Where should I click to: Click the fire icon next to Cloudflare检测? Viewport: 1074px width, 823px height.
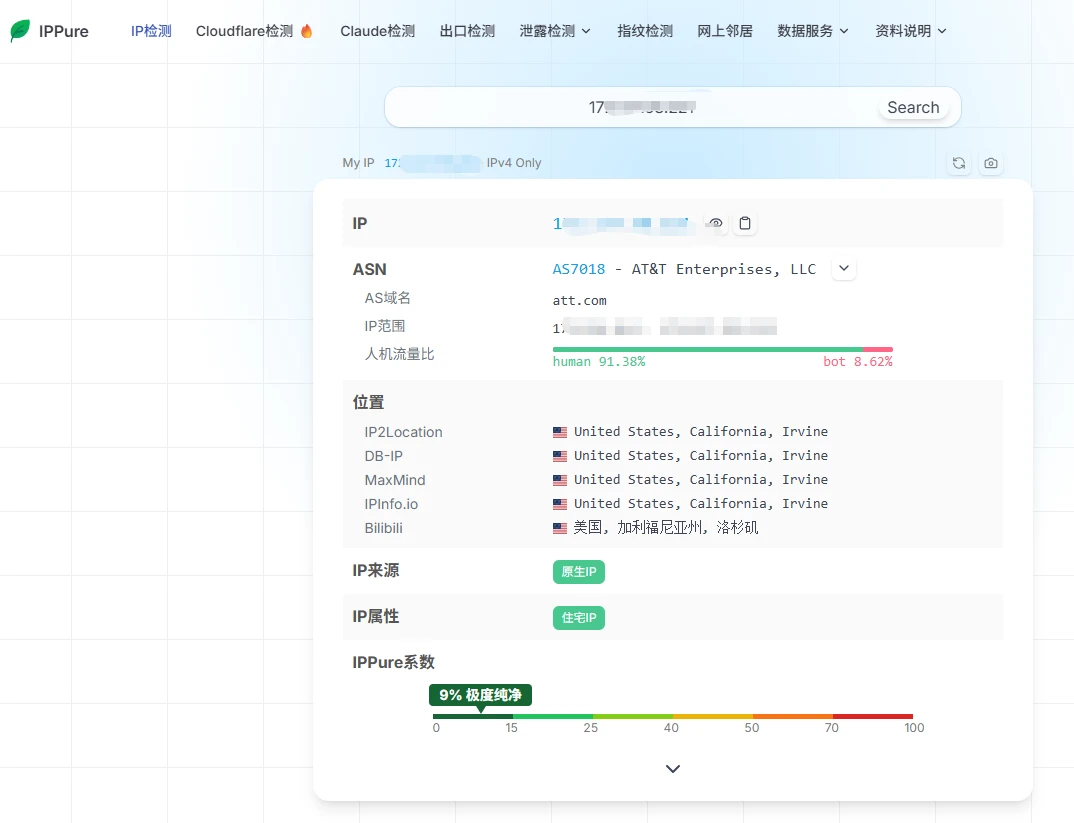click(x=306, y=31)
